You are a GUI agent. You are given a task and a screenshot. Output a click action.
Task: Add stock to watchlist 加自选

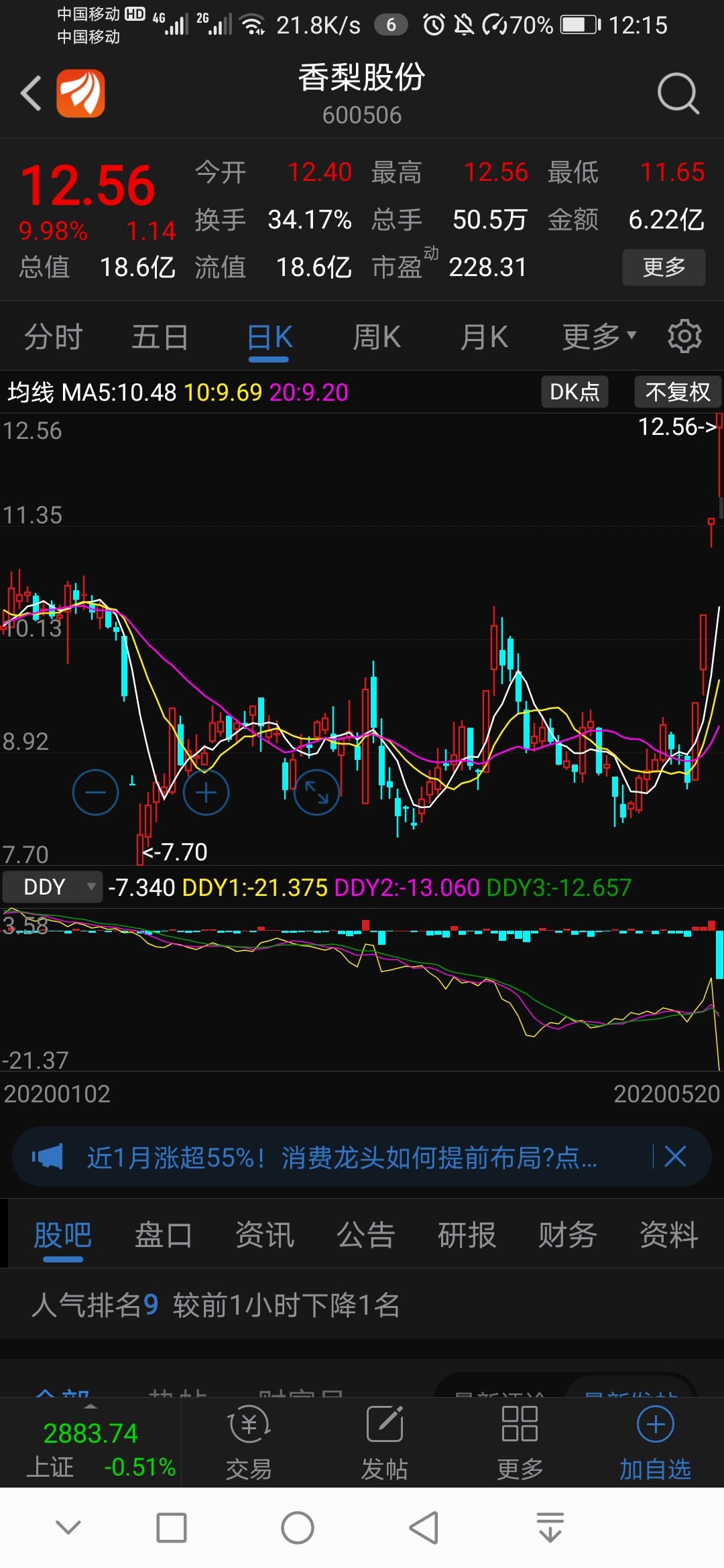(x=655, y=1443)
